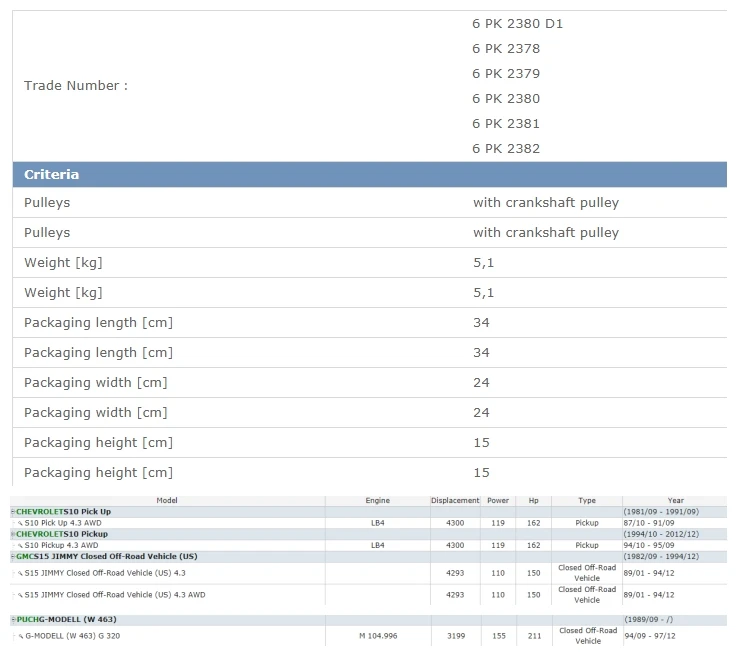Click Closed Off-Road Vehicle type in G 320 row
This screenshot has height=656, width=737.
tap(588, 636)
